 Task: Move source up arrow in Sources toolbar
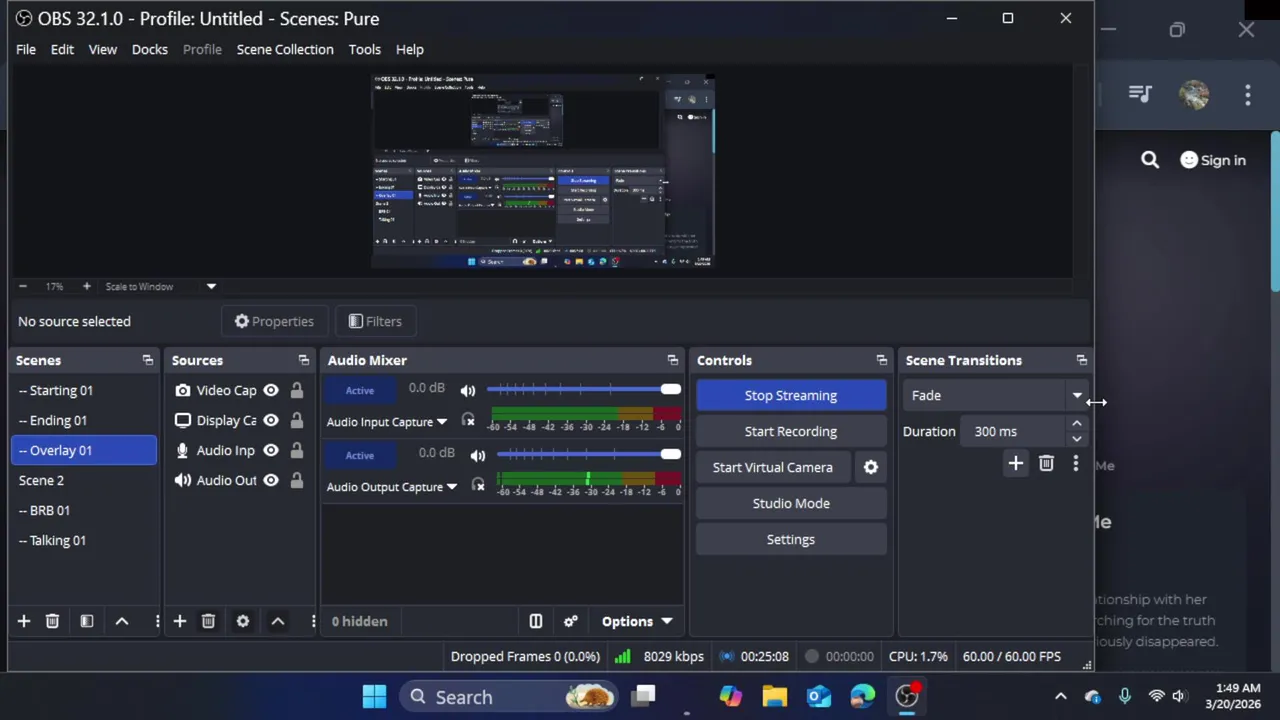pos(278,621)
